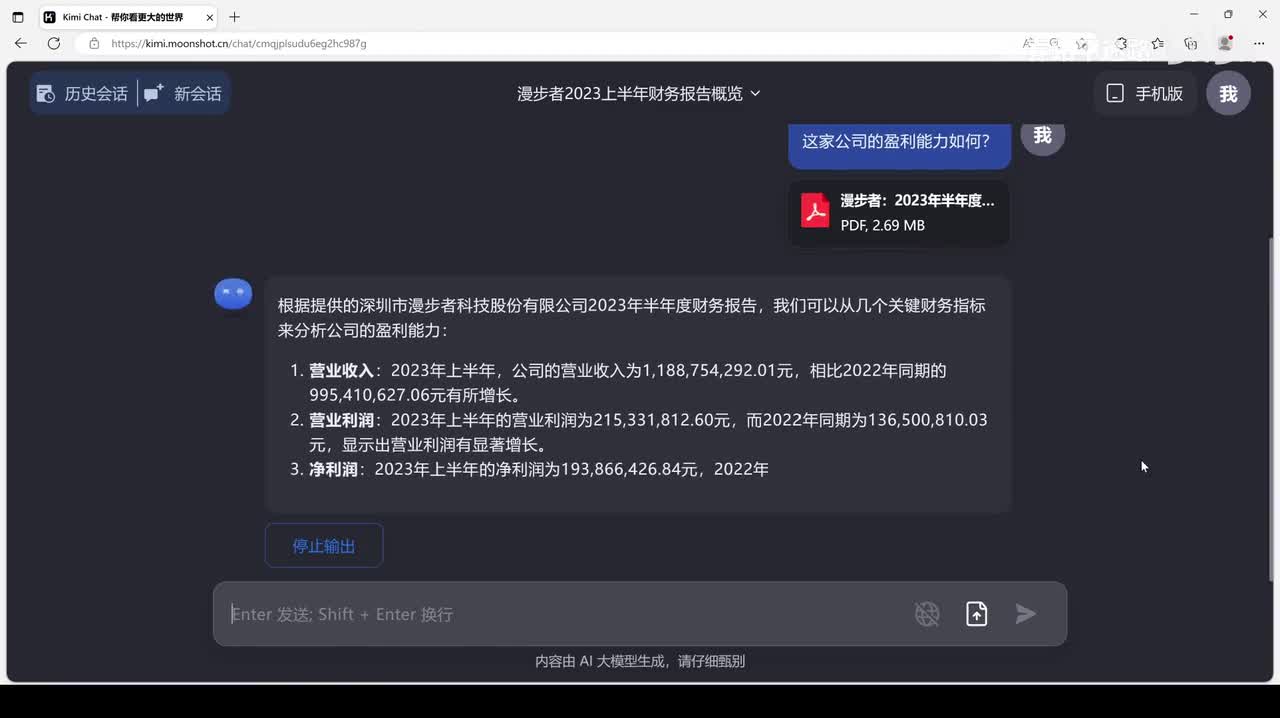1280x718 pixels.
Task: Open 历史会话 chat history
Action: 82,94
